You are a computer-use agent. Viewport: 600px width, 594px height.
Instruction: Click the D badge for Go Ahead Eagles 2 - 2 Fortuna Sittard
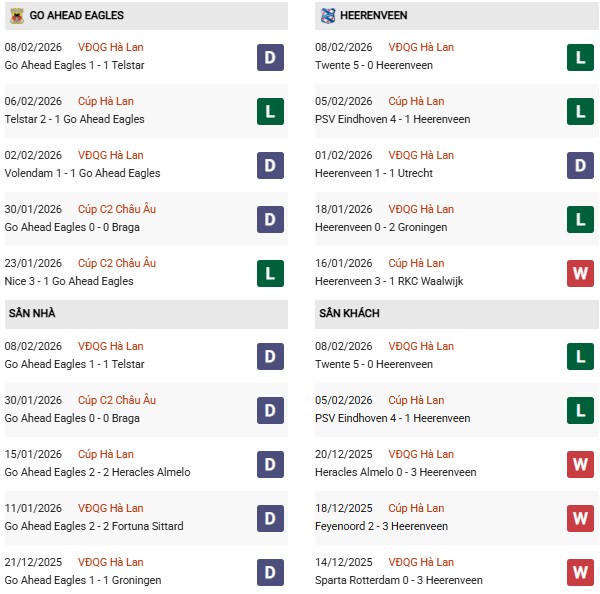pos(270,518)
